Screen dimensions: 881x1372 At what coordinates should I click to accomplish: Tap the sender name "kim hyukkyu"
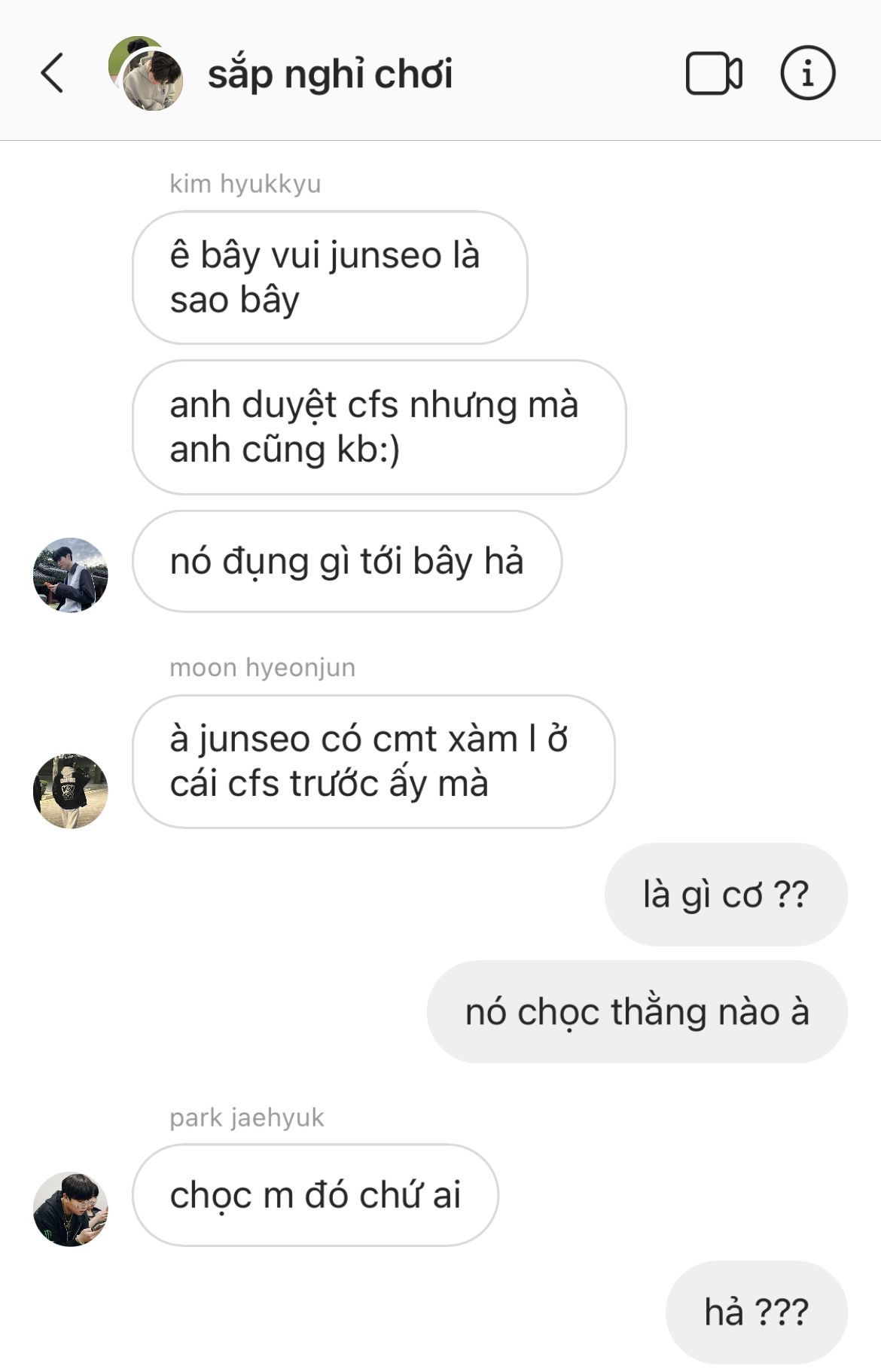(245, 184)
